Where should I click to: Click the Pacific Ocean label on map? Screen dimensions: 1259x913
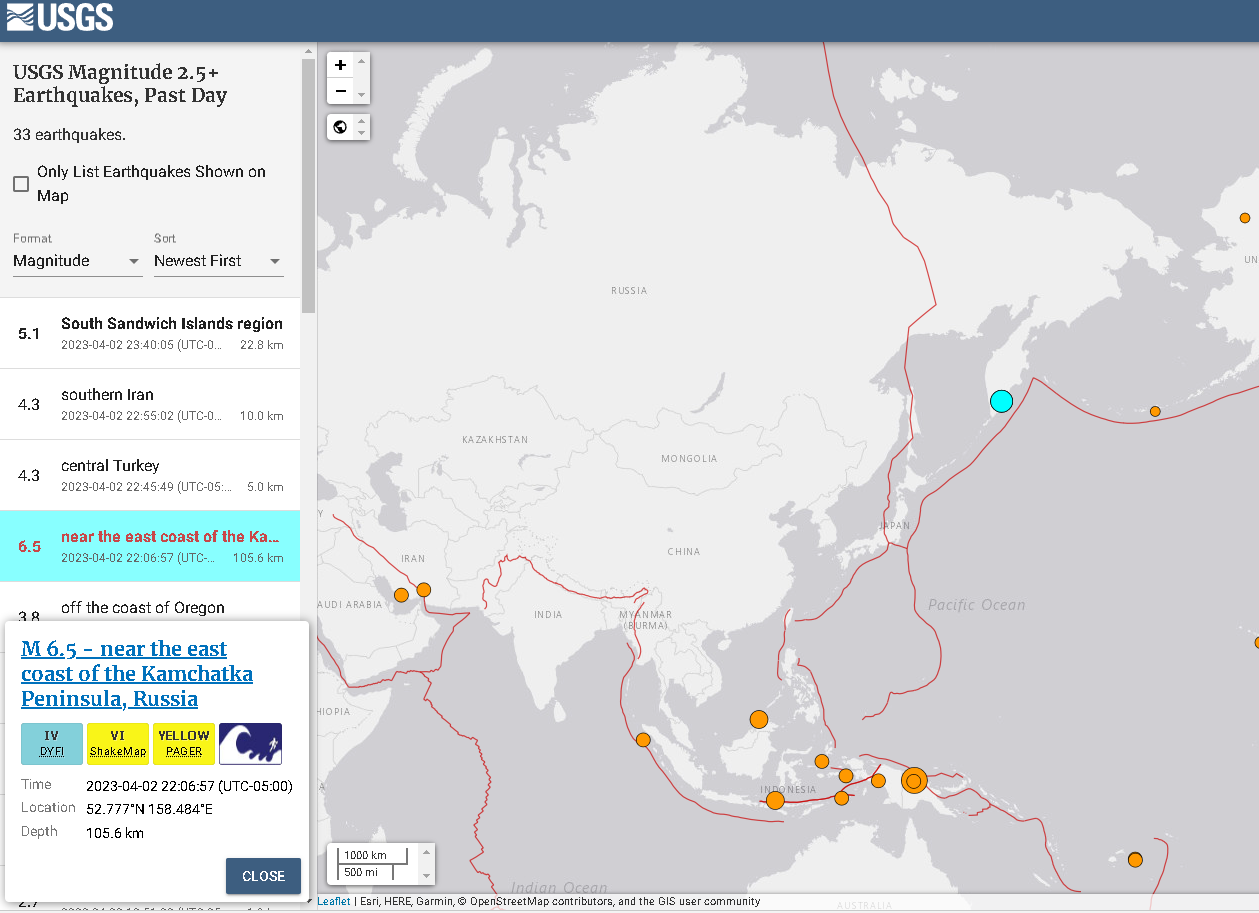(976, 604)
